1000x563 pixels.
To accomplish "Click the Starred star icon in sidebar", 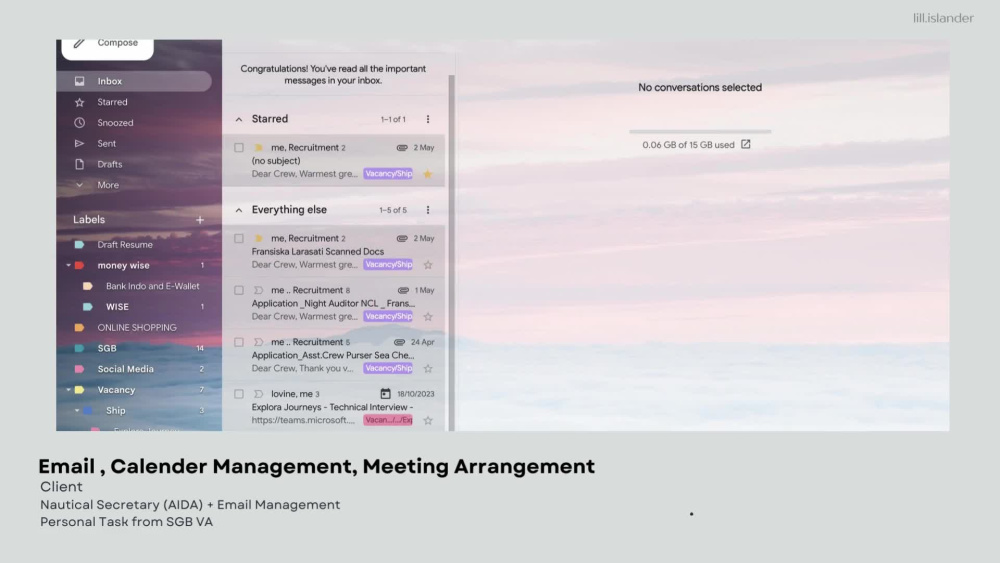I will coord(79,102).
